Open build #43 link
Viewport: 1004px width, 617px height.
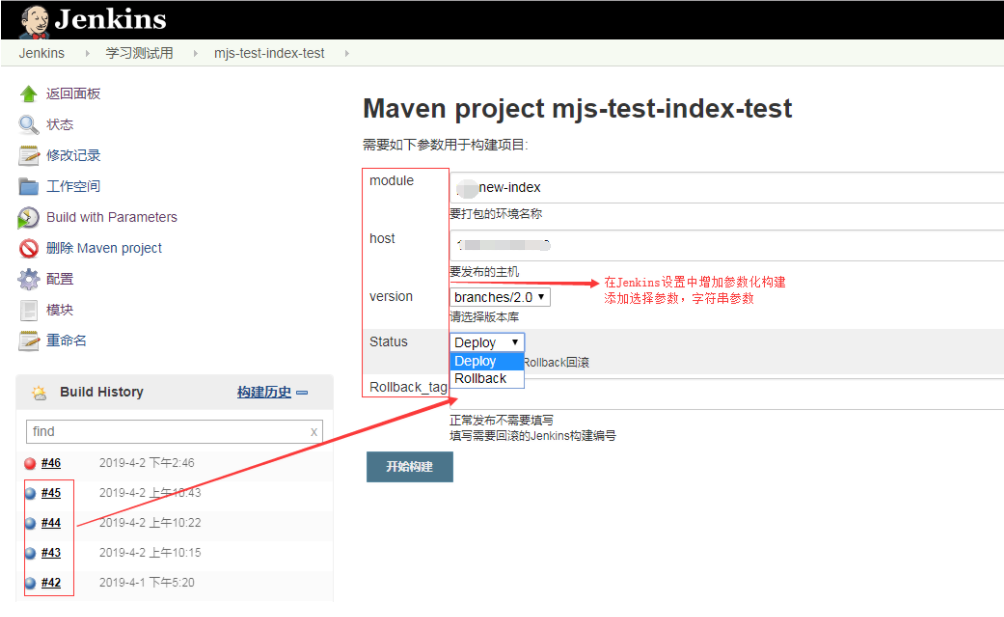51,553
